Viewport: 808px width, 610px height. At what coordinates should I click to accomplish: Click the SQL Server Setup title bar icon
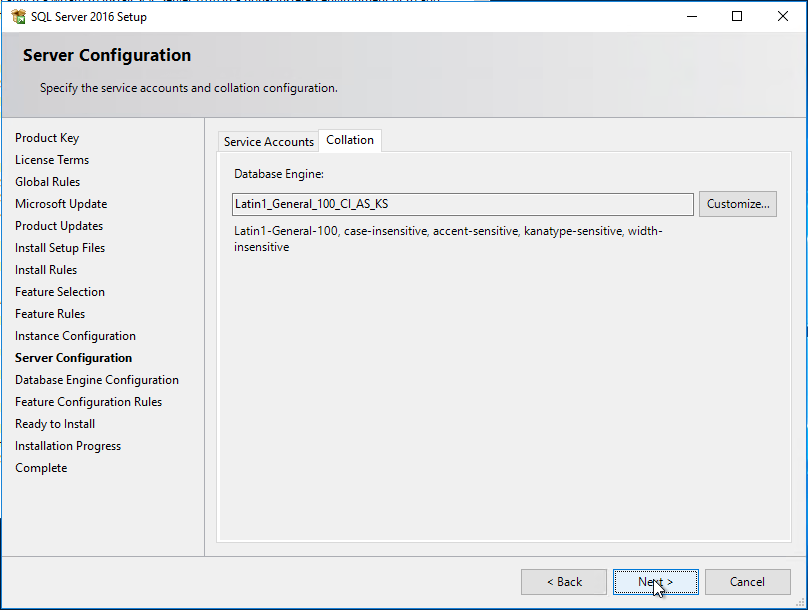click(18, 17)
